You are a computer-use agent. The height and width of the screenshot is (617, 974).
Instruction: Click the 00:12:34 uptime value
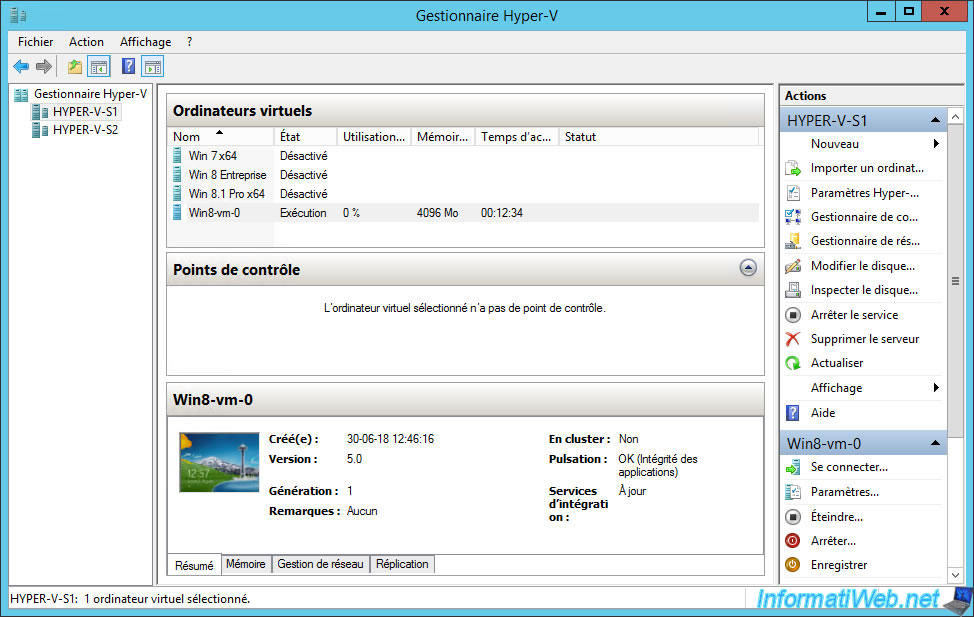pos(502,213)
